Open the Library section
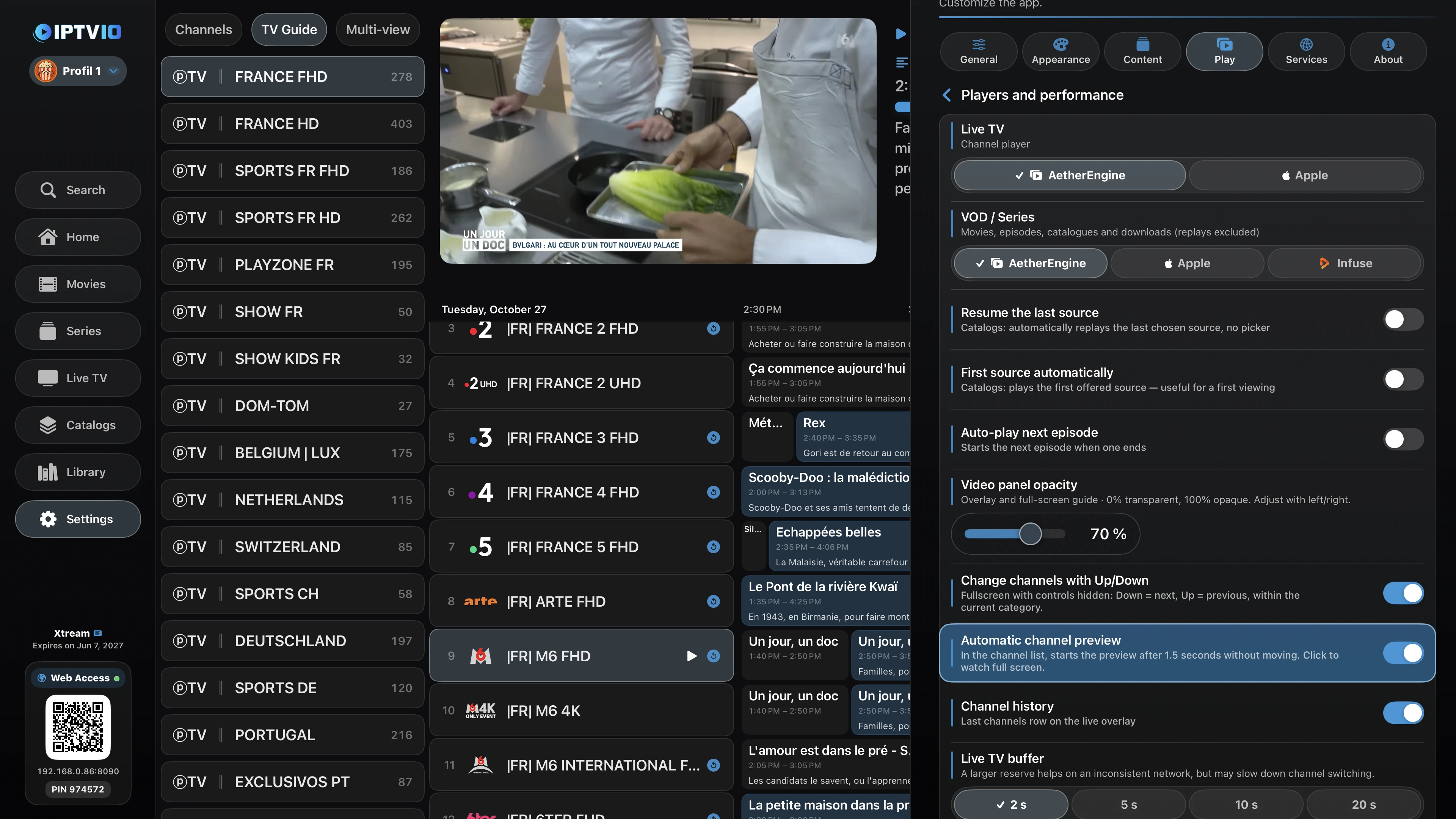This screenshot has width=1456, height=819. [78, 471]
